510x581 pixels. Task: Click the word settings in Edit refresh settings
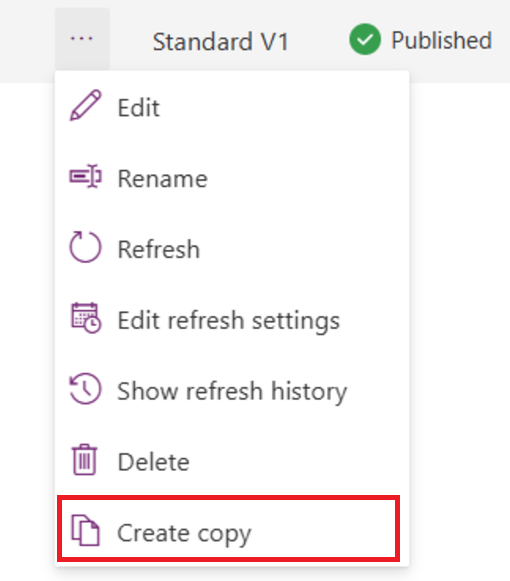point(296,321)
